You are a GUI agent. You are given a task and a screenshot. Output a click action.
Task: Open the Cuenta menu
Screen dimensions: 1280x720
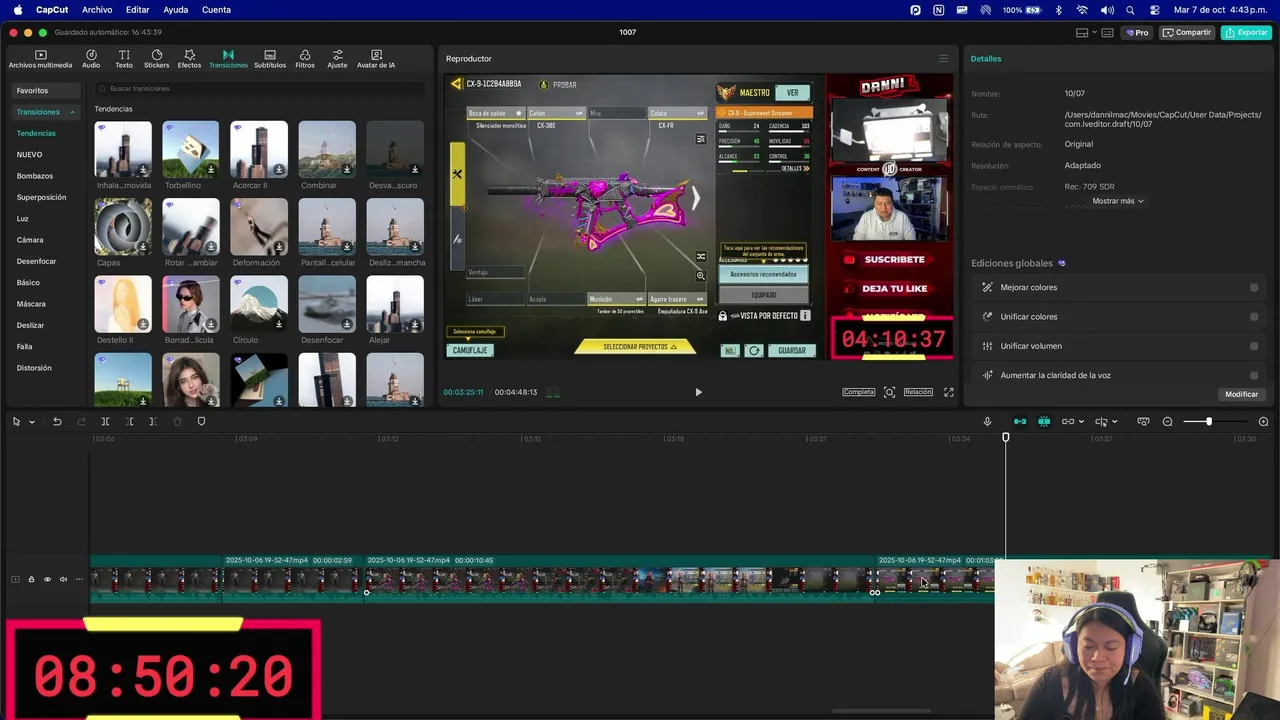216,10
